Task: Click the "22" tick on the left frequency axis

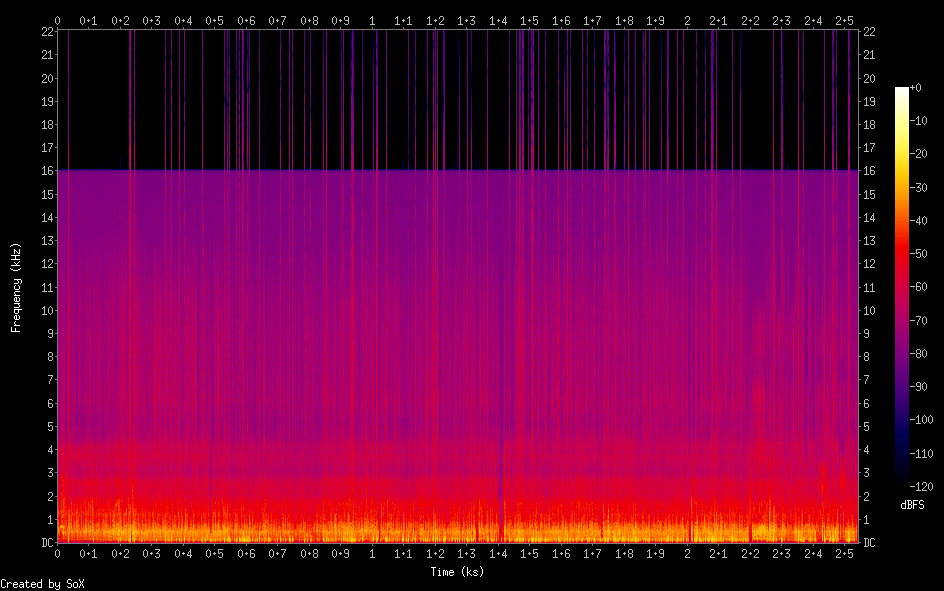Action: [48, 32]
